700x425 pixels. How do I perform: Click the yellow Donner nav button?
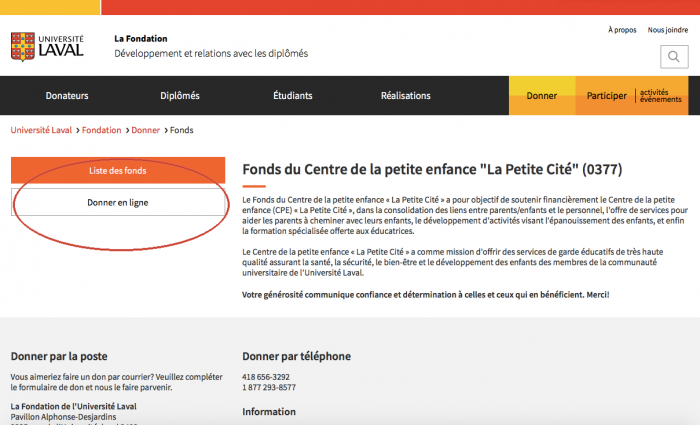(x=542, y=96)
